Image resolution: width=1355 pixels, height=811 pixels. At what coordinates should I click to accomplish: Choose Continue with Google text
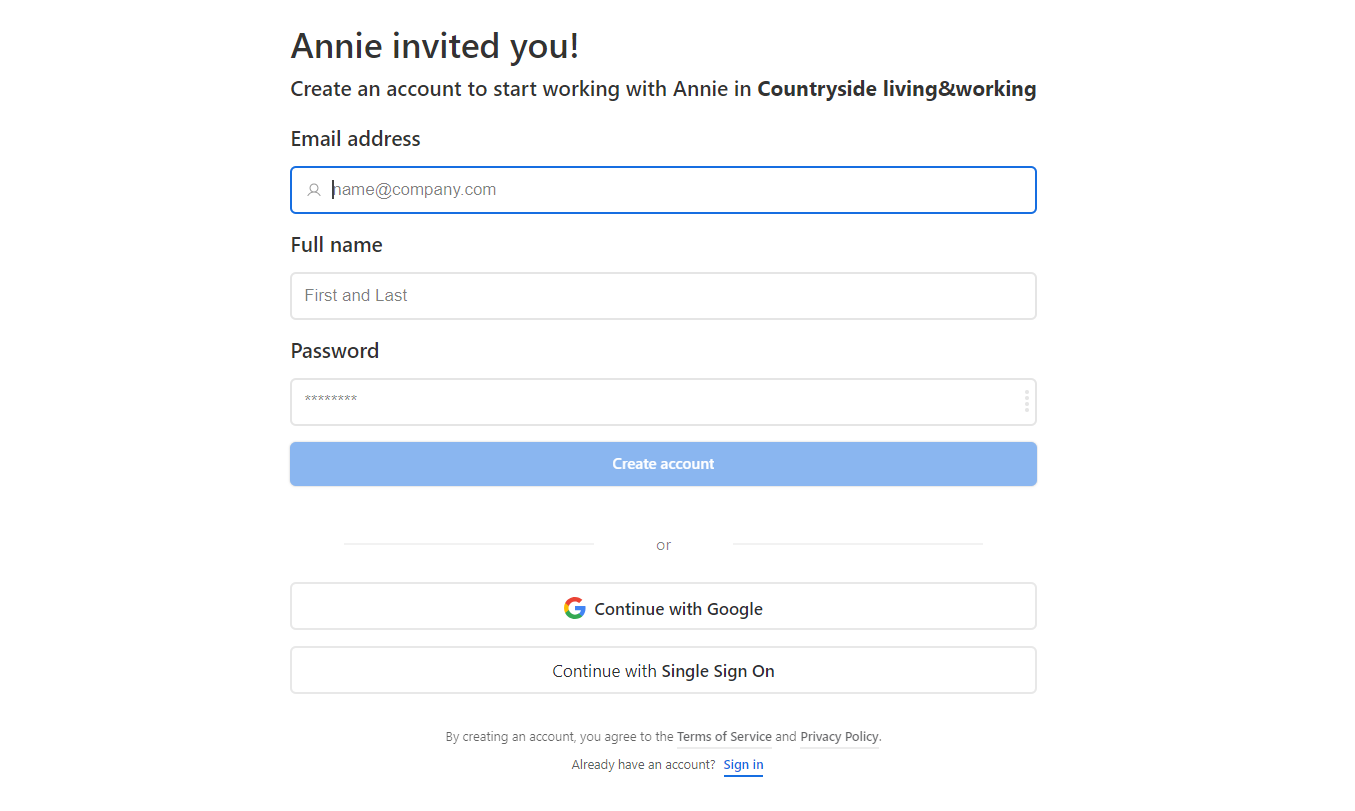click(678, 609)
